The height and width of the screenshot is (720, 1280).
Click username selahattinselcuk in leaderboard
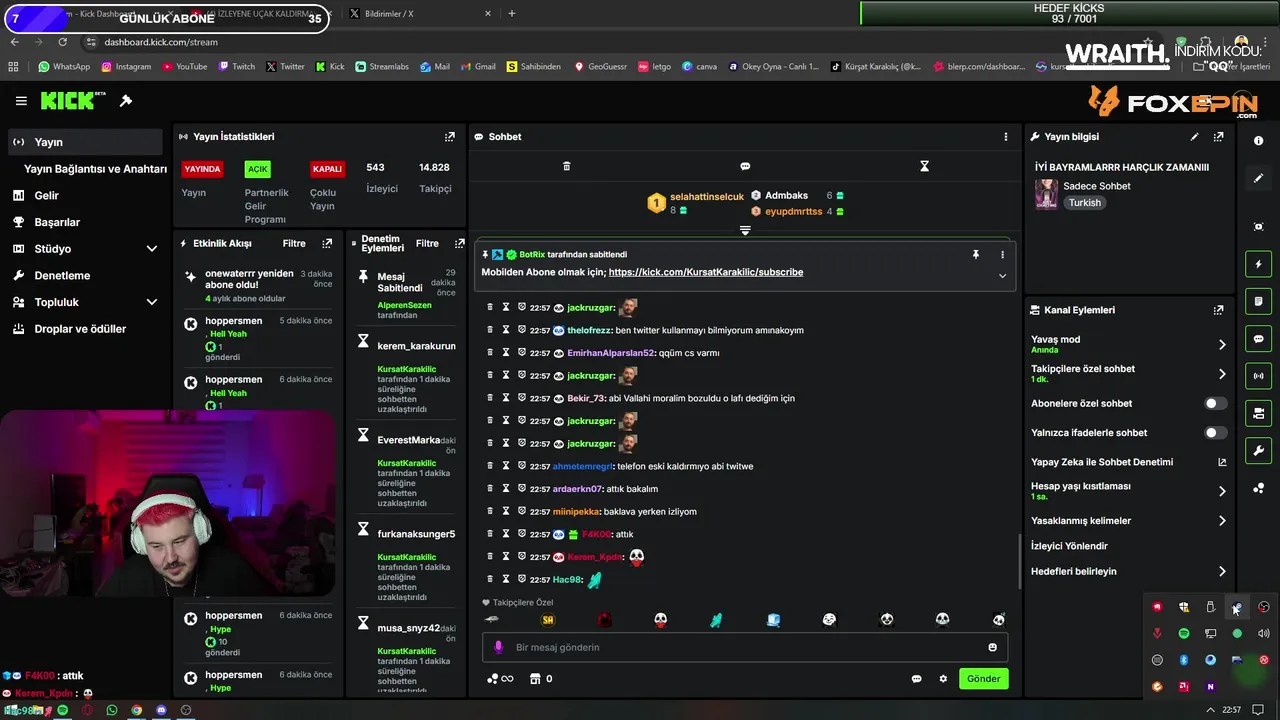[x=707, y=197]
